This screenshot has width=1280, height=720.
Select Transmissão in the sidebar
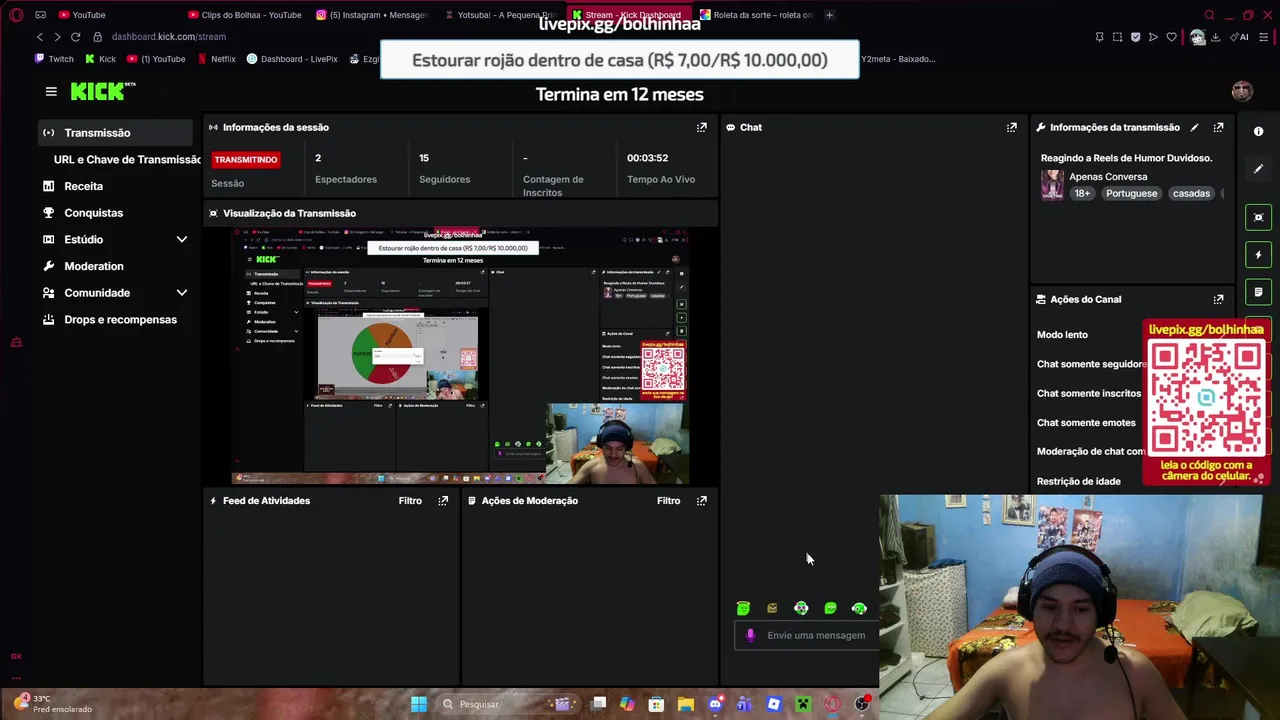[115, 132]
